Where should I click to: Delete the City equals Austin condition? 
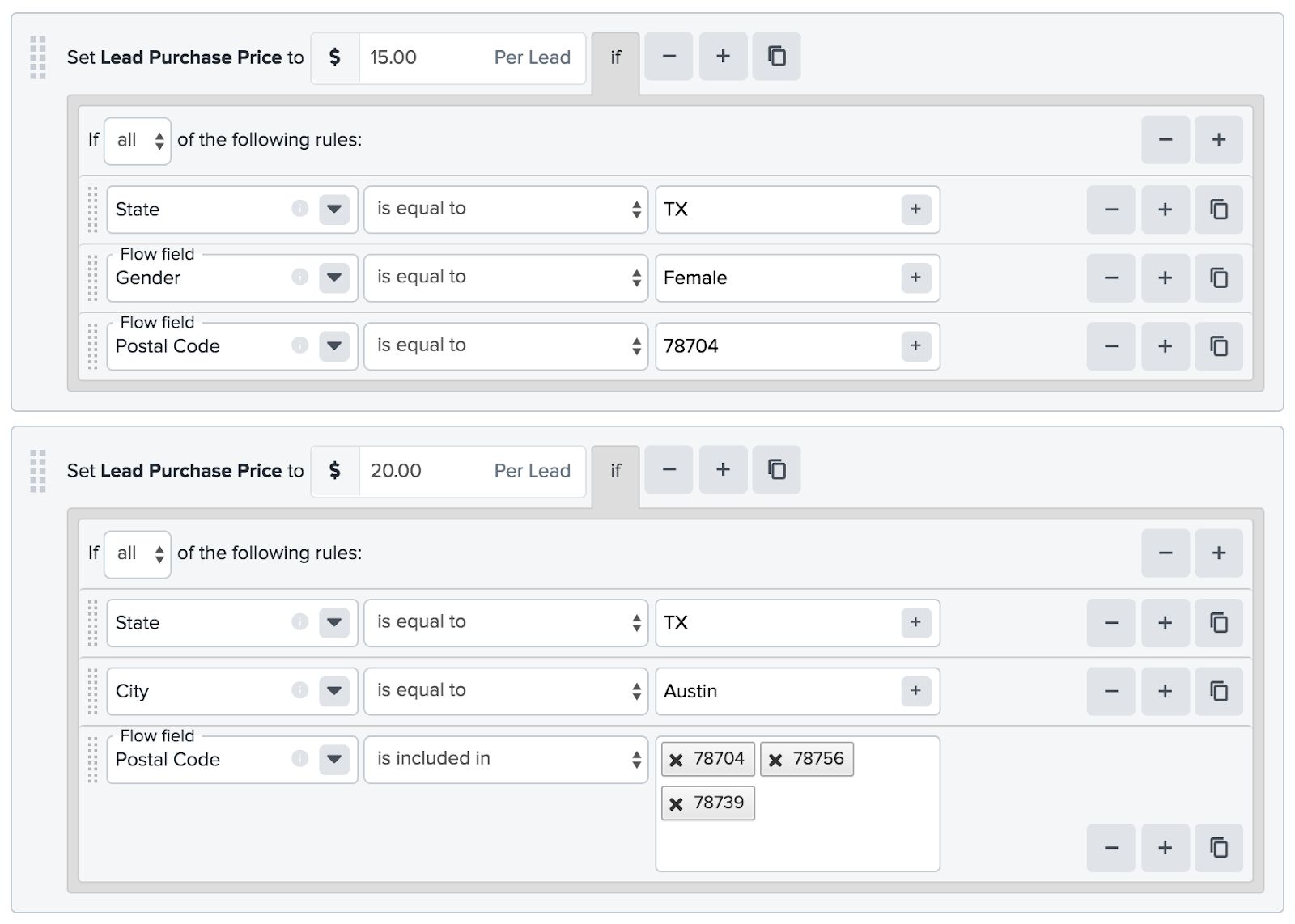point(1110,691)
